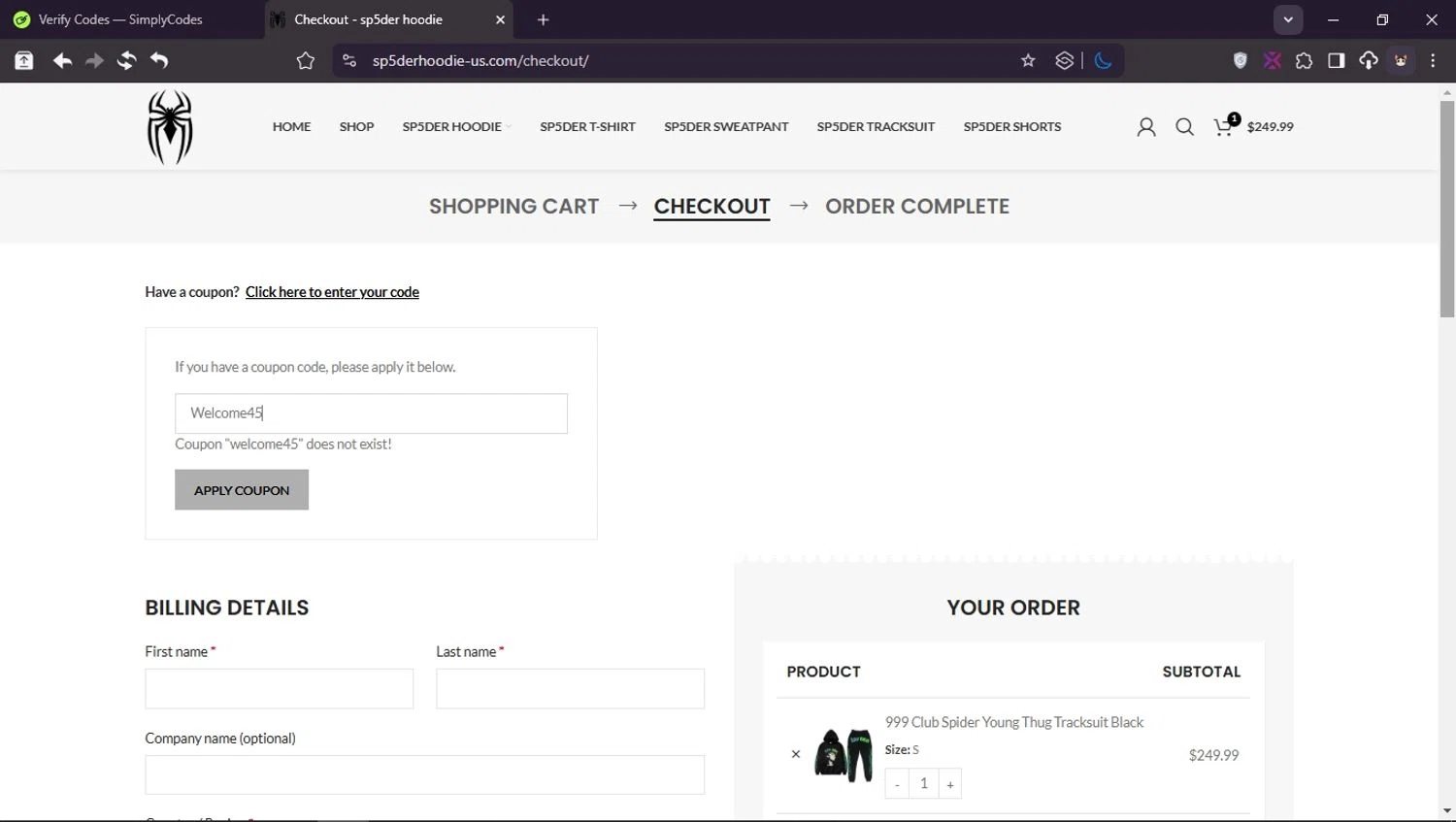
Task: Go back with the browser back arrow
Action: (62, 60)
